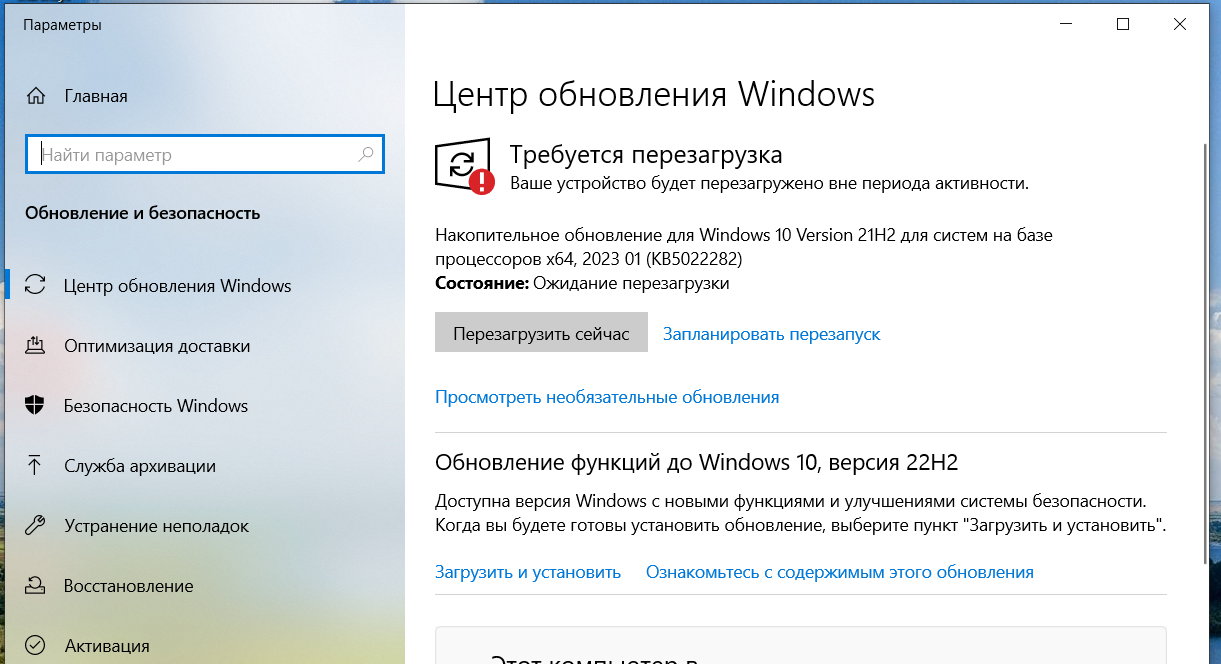Screen dimensions: 1221x664
Task: Click the Перезагрузить сейчас button
Action: click(x=541, y=333)
